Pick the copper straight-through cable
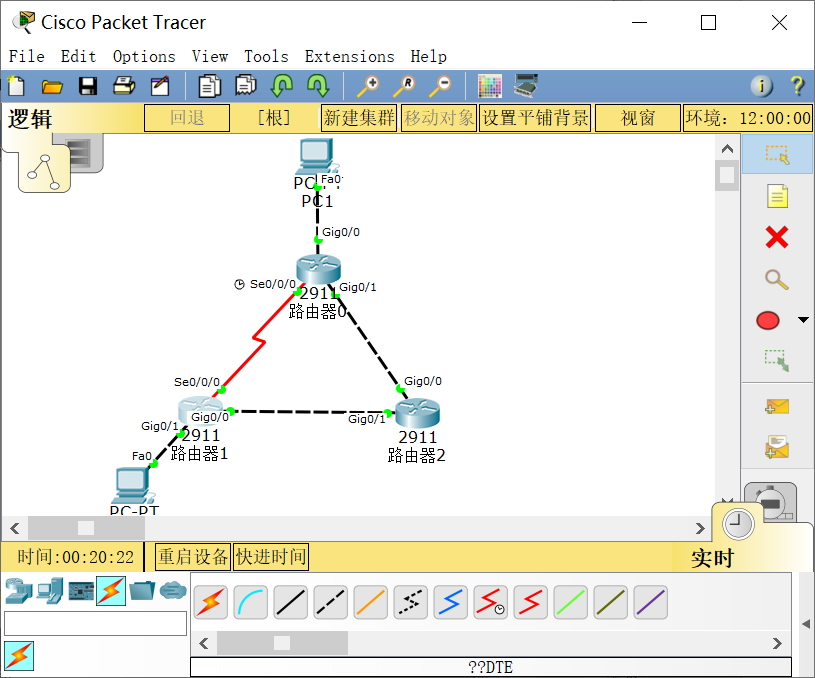This screenshot has height=678, width=815. pos(291,603)
